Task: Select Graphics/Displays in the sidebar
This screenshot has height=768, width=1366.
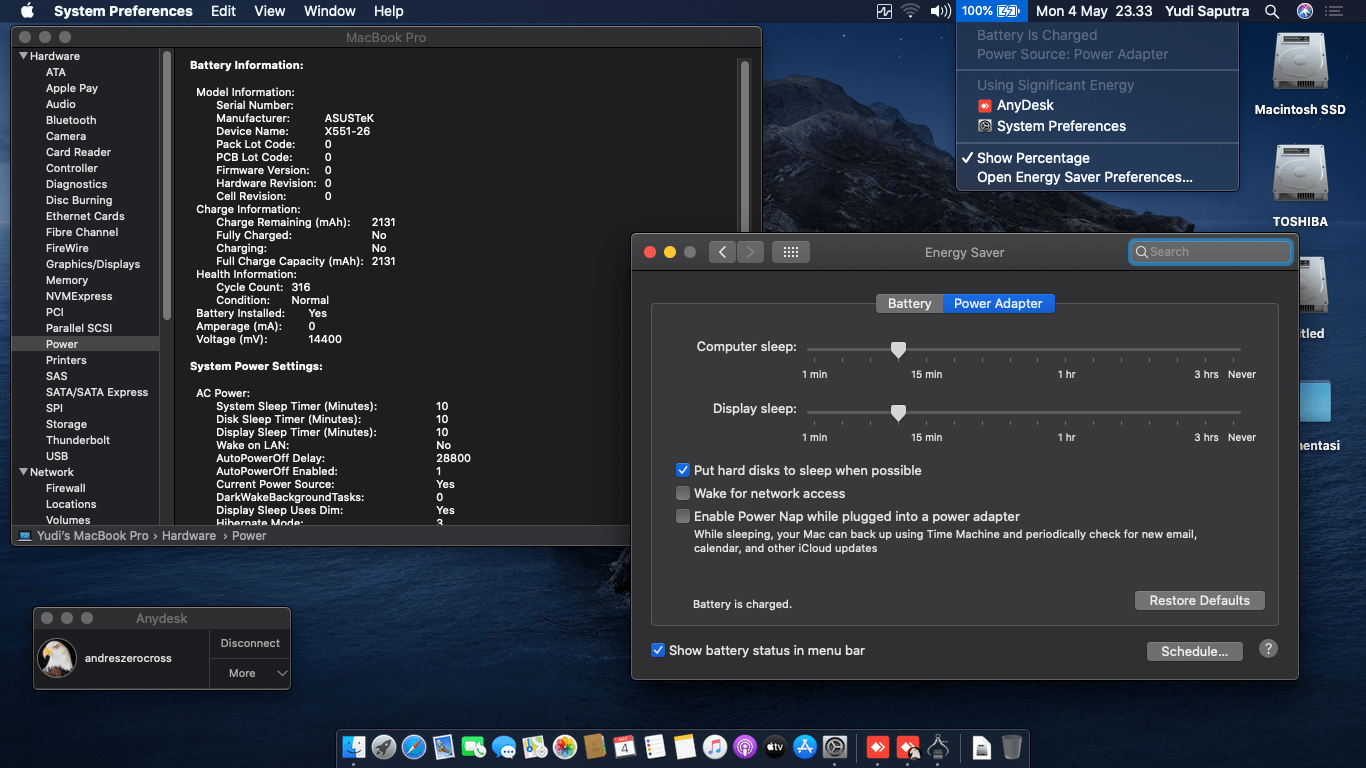Action: click(x=93, y=264)
